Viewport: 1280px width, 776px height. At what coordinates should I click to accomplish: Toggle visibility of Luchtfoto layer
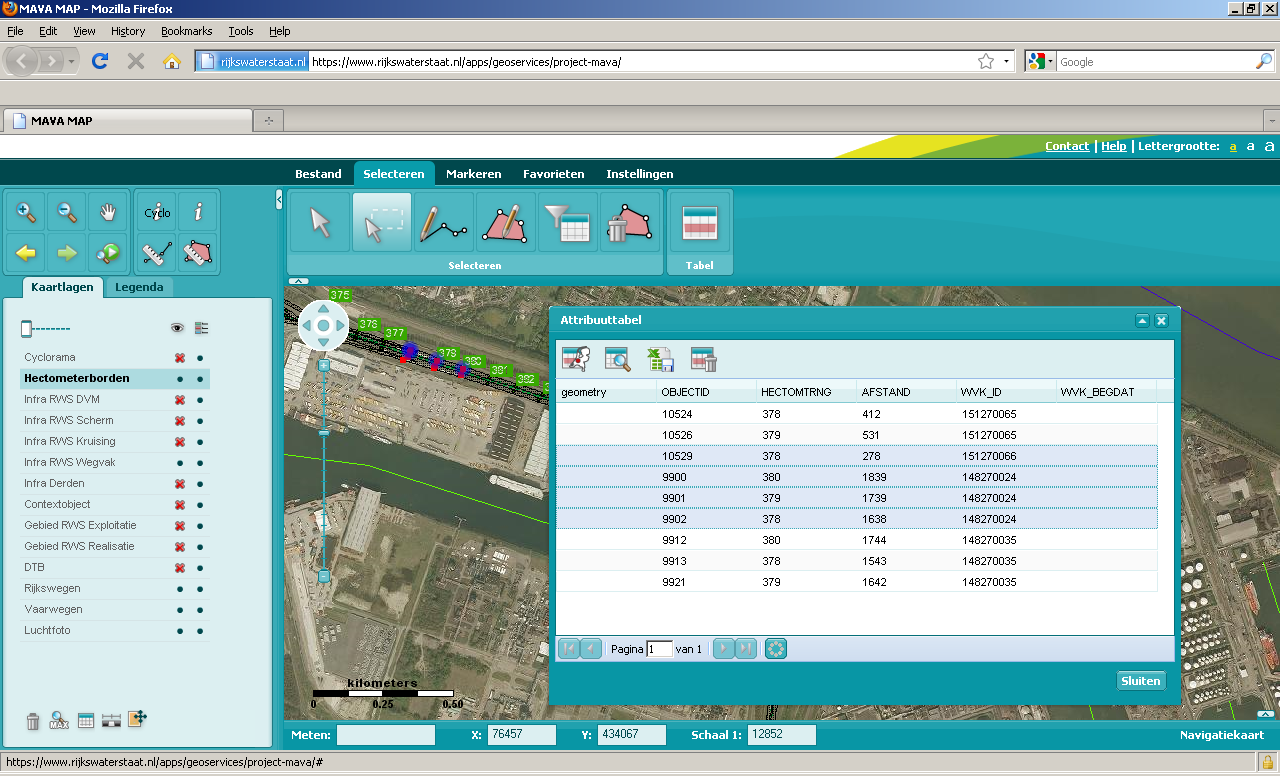[180, 631]
